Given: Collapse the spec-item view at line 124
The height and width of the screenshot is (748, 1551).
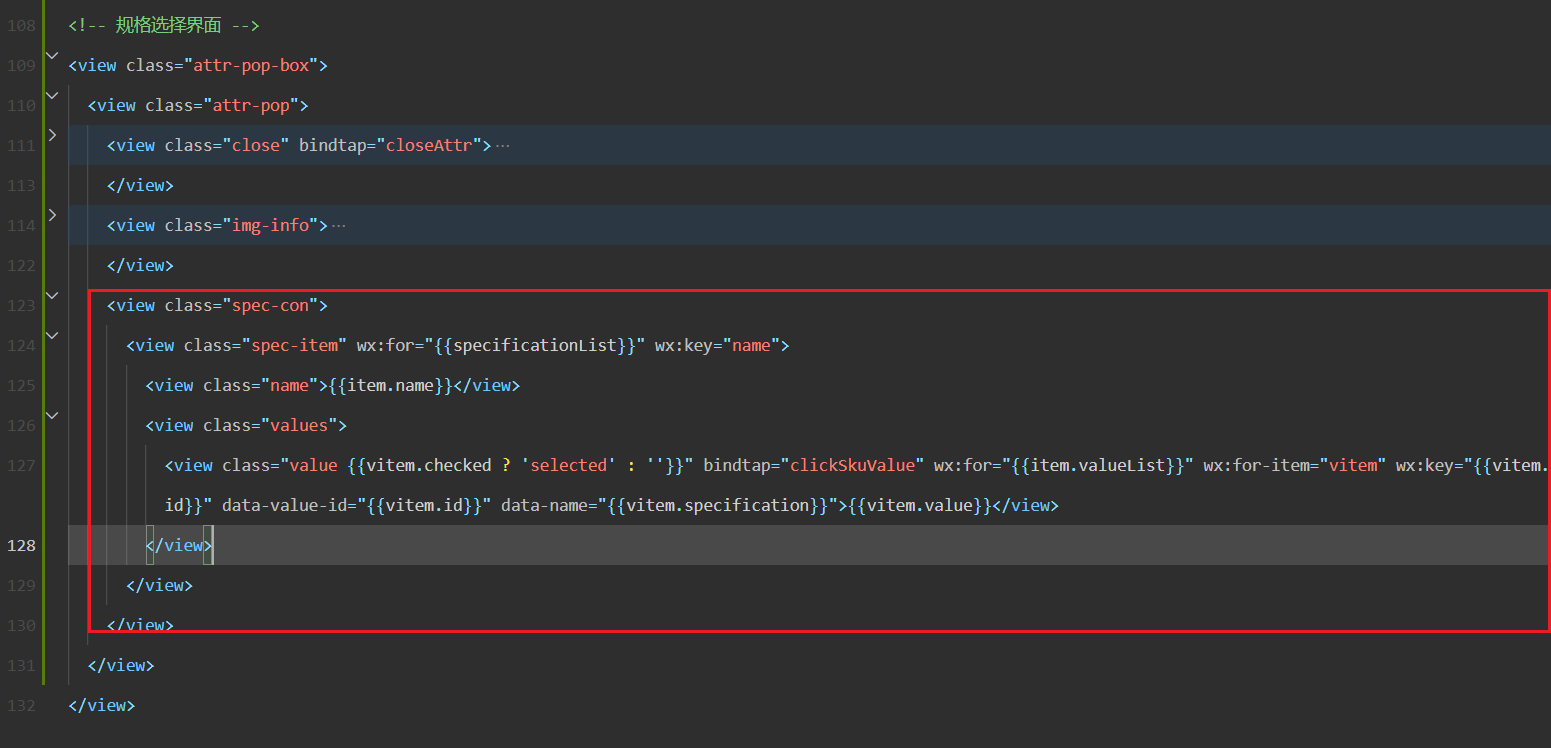Looking at the screenshot, I should coord(52,335).
